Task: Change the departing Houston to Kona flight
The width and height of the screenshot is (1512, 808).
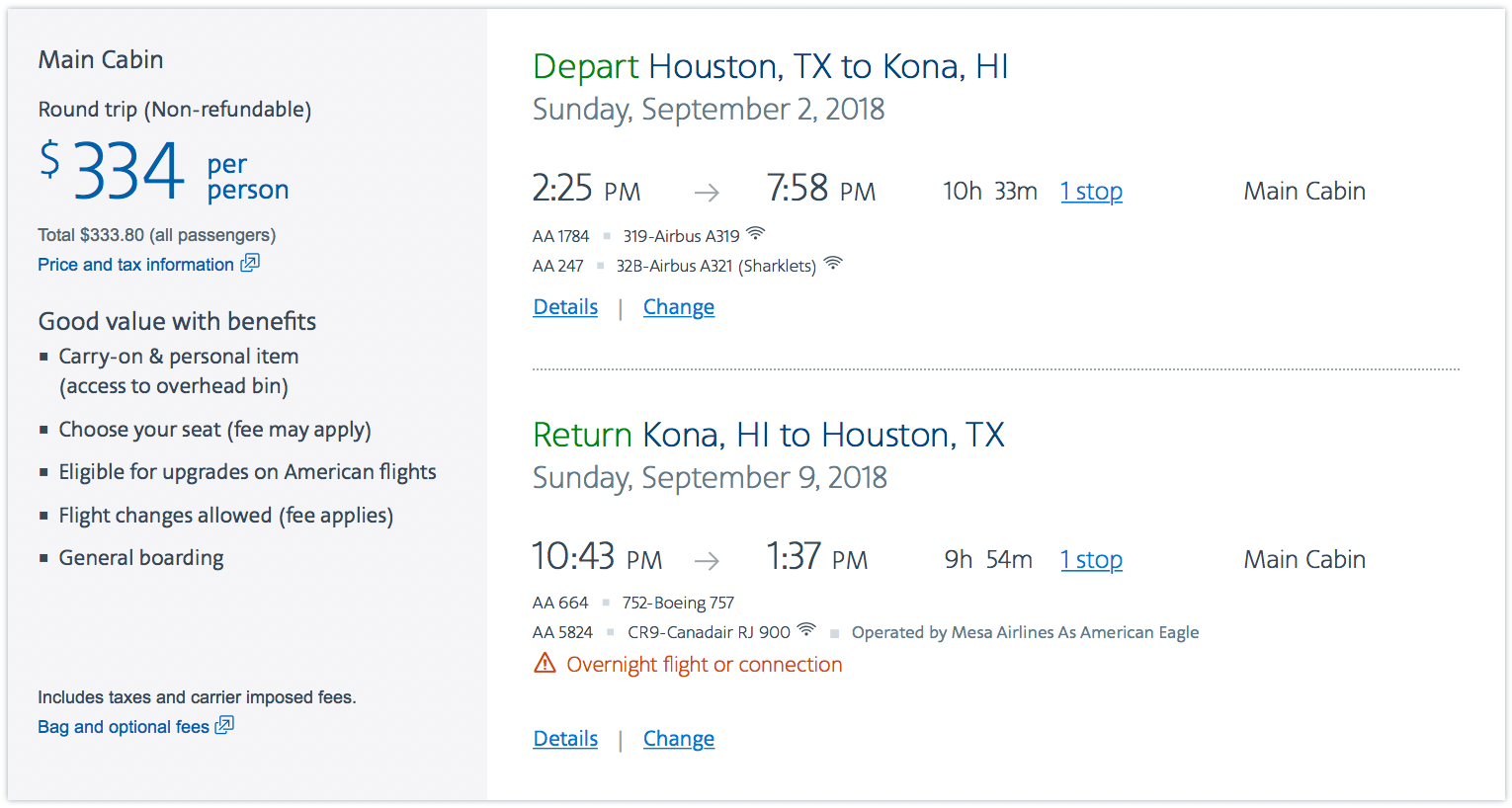Action: (679, 307)
